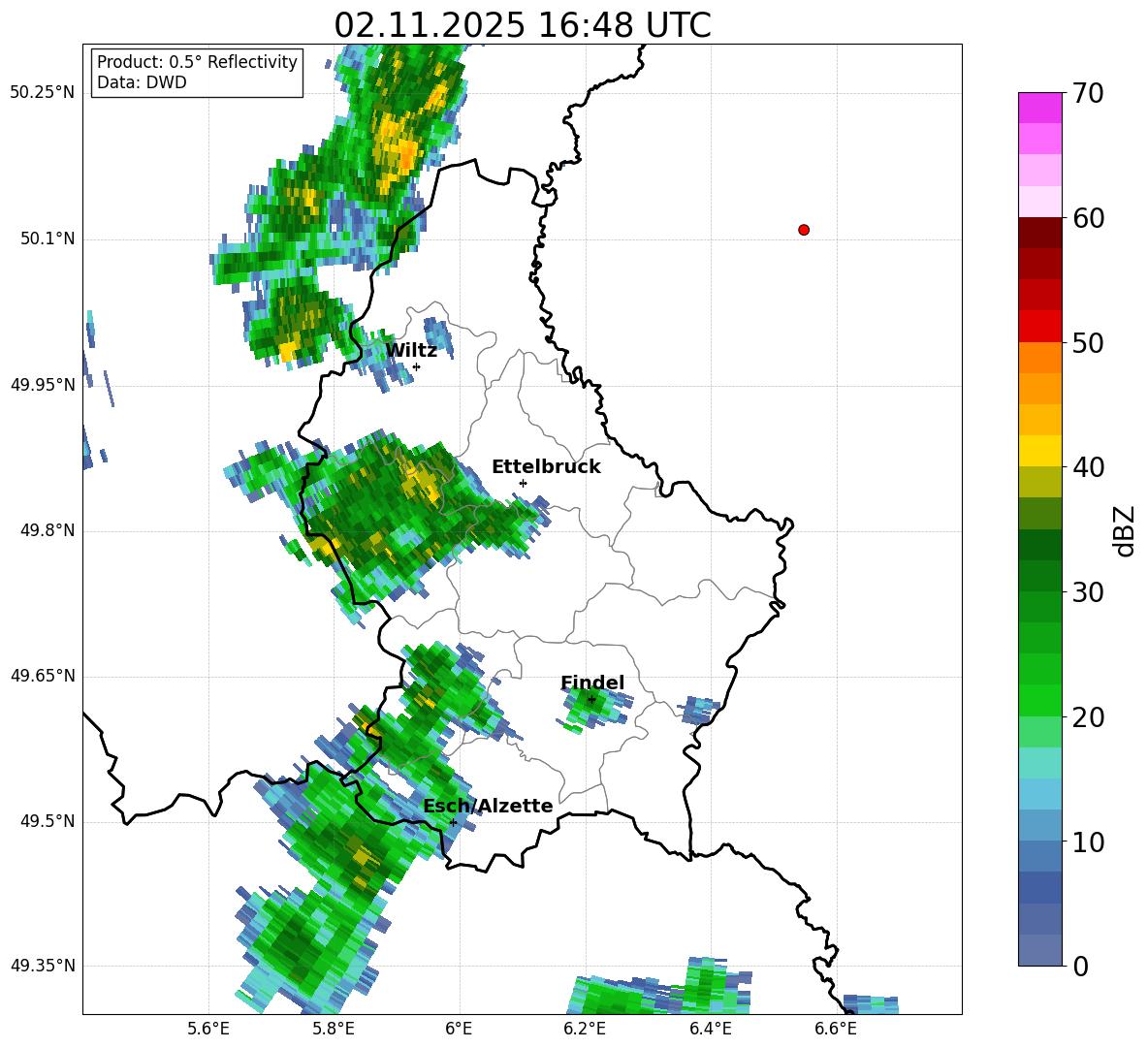Click the red dot marker on the map
The image size is (1148, 1048).
pos(804,230)
